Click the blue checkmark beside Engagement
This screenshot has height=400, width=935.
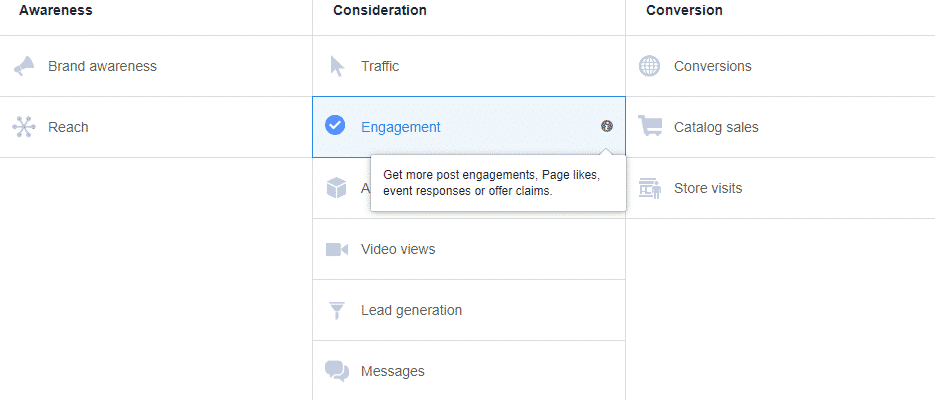[335, 125]
